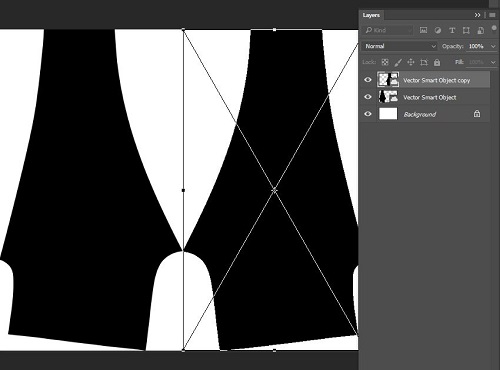The width and height of the screenshot is (500, 370).
Task: Click the Vector Smart Object layer thumbnail
Action: (388, 97)
